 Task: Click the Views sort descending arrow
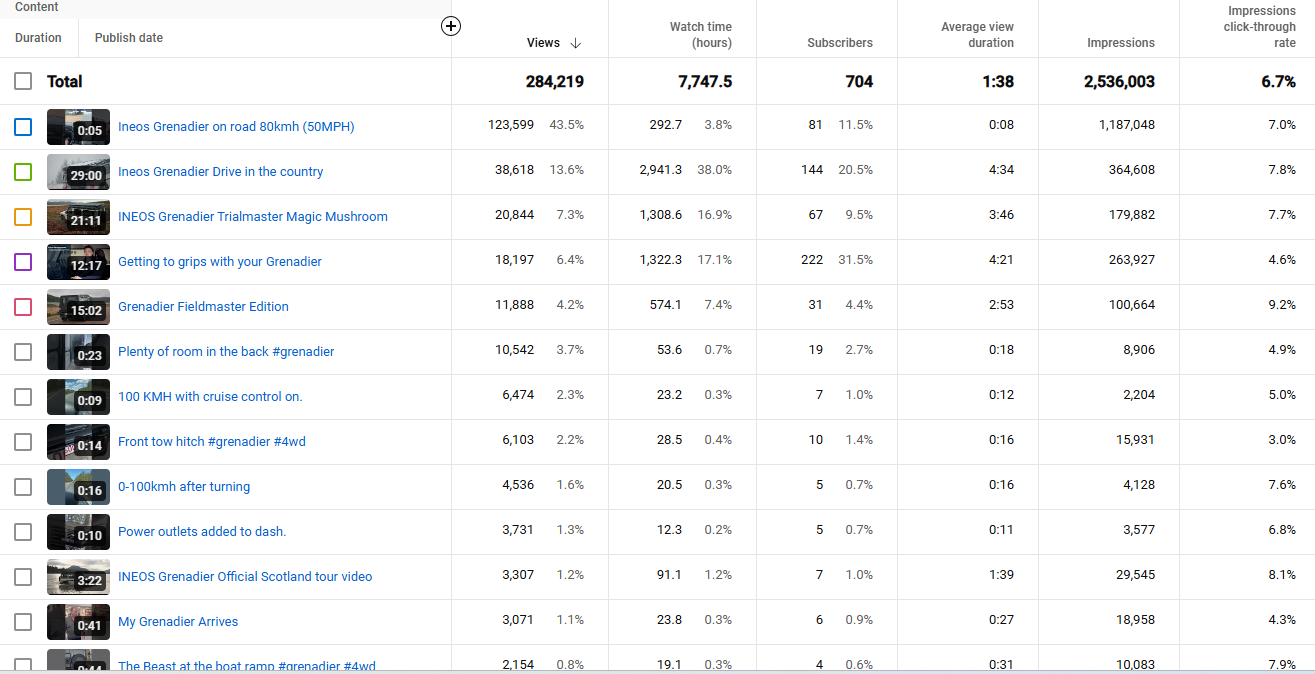[x=576, y=43]
